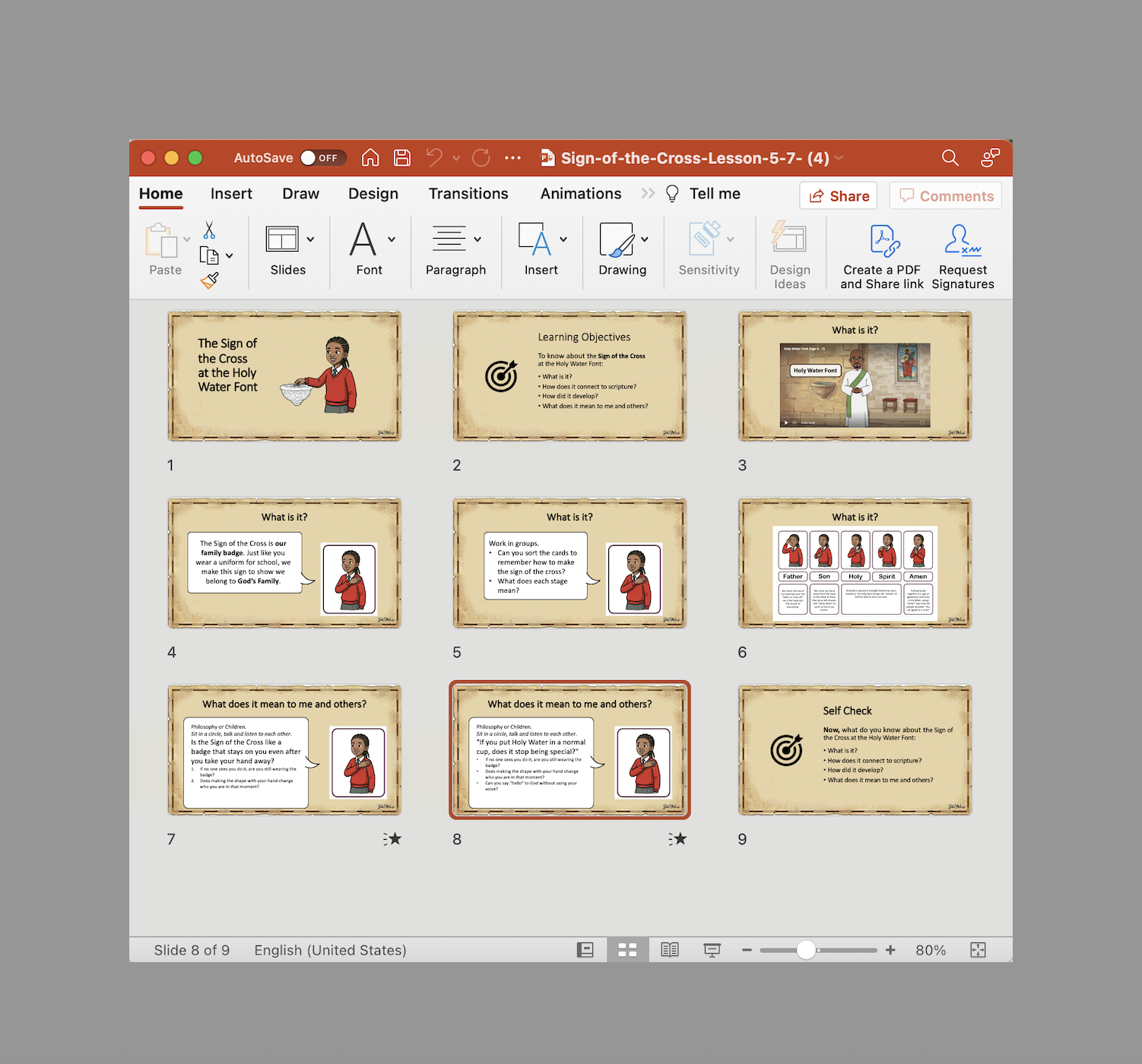Copy with the copy icon
This screenshot has width=1142, height=1064.
coord(209,255)
